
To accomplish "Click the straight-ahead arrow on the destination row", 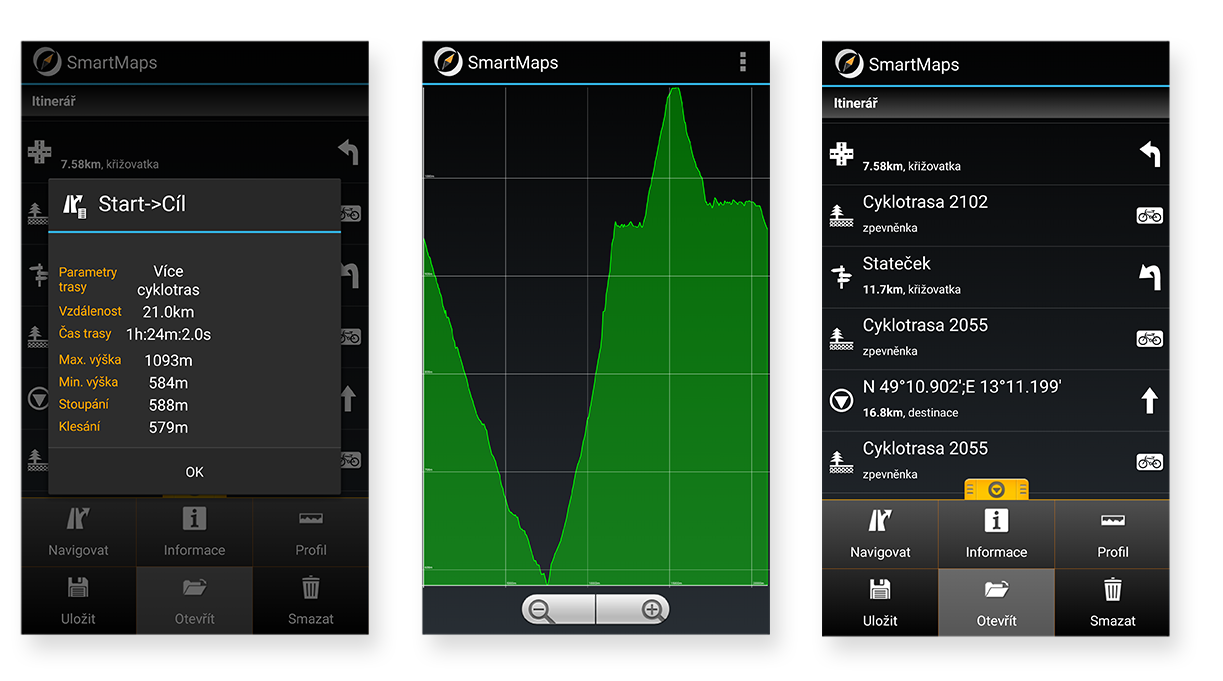I will [x=1150, y=401].
